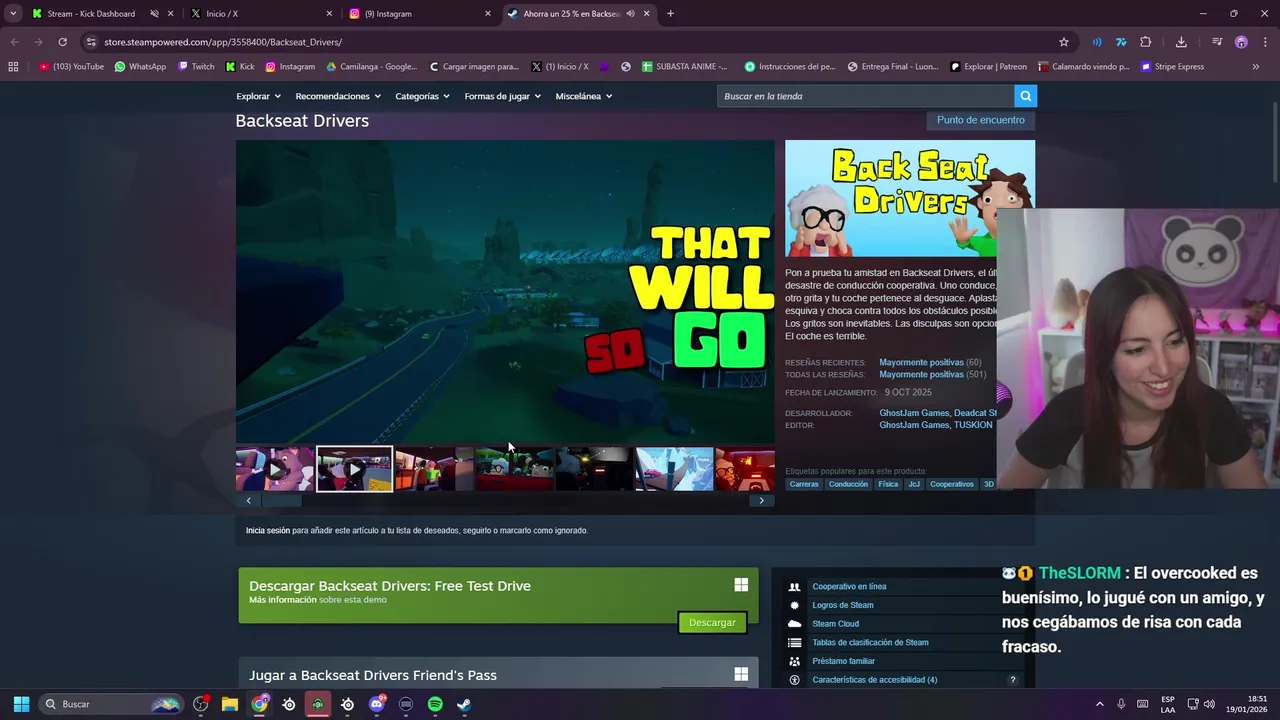
Task: Select the first pink character video thumbnail
Action: click(275, 469)
